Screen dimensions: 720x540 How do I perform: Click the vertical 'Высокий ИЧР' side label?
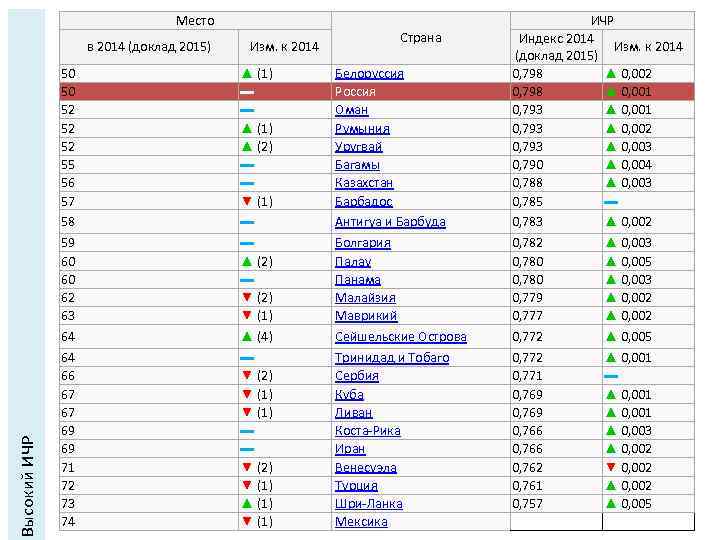pyautogui.click(x=28, y=486)
